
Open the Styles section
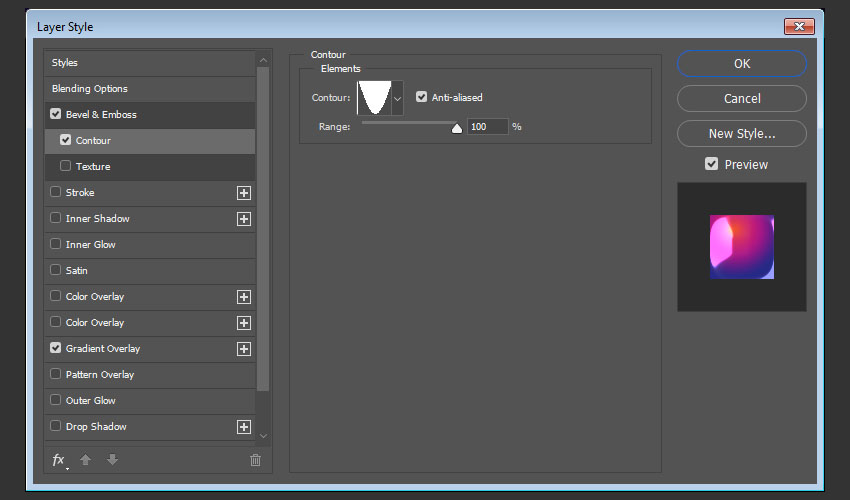[65, 63]
